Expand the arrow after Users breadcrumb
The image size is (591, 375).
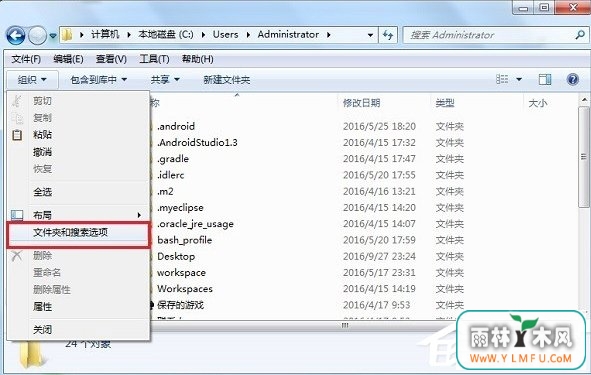click(x=248, y=35)
